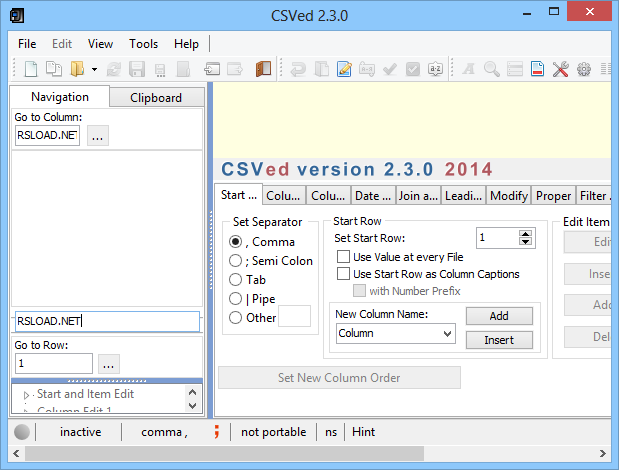Viewport: 619px width, 470px height.
Task: Click the grayed rows list view icon
Action: coord(515,69)
